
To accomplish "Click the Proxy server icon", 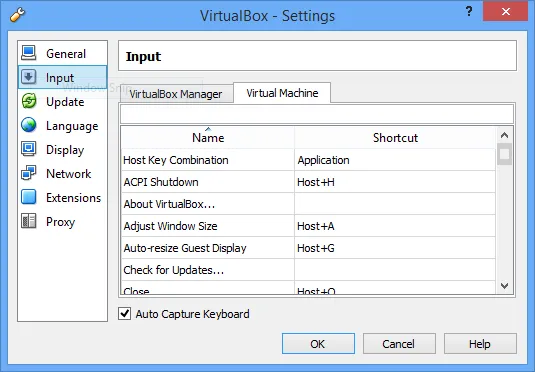I will [x=29, y=221].
